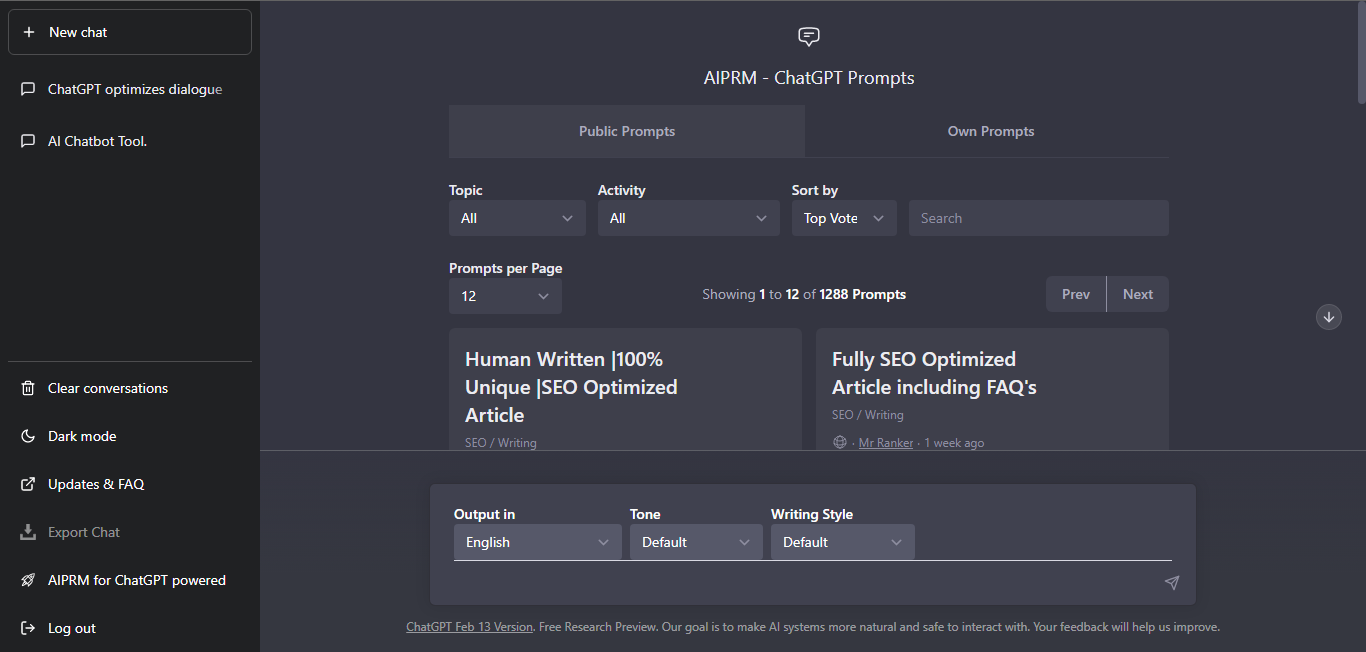
Task: Toggle Dark mode in the sidebar
Action: click(x=130, y=436)
